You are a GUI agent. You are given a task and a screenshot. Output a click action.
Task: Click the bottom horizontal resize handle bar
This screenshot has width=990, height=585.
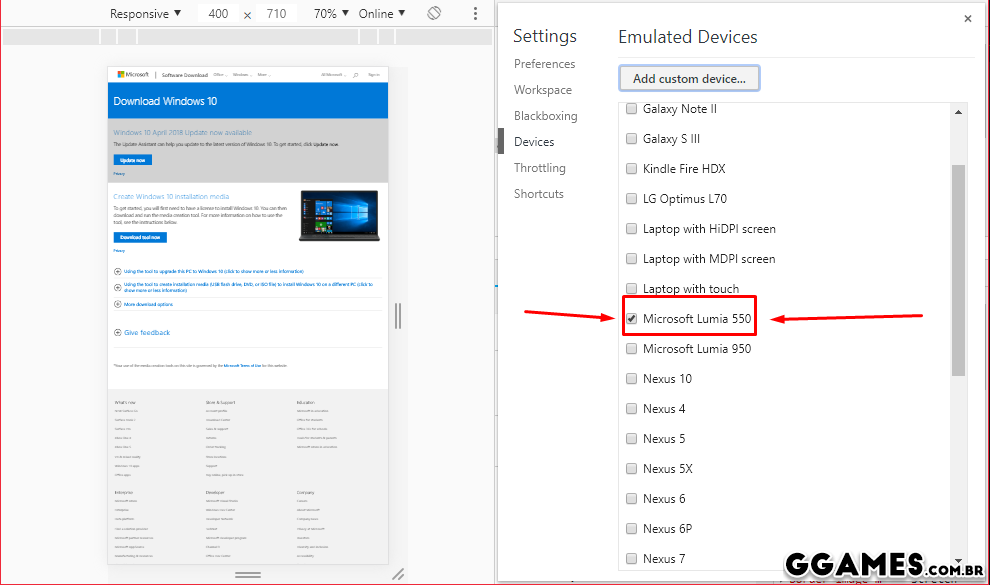click(x=247, y=575)
